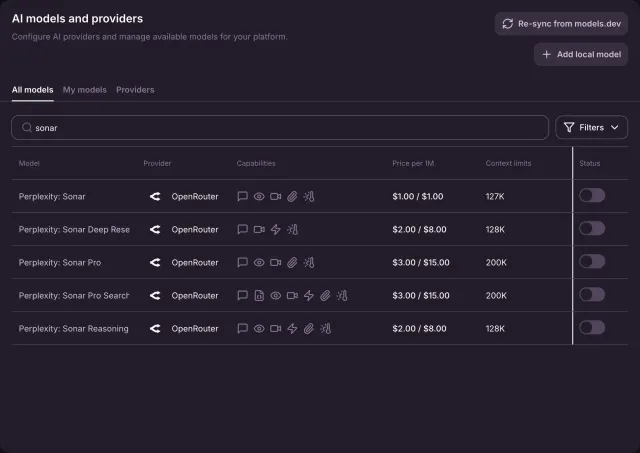Enable Perplexity: Sonar model status toggle
This screenshot has height=453, width=640.
point(592,195)
